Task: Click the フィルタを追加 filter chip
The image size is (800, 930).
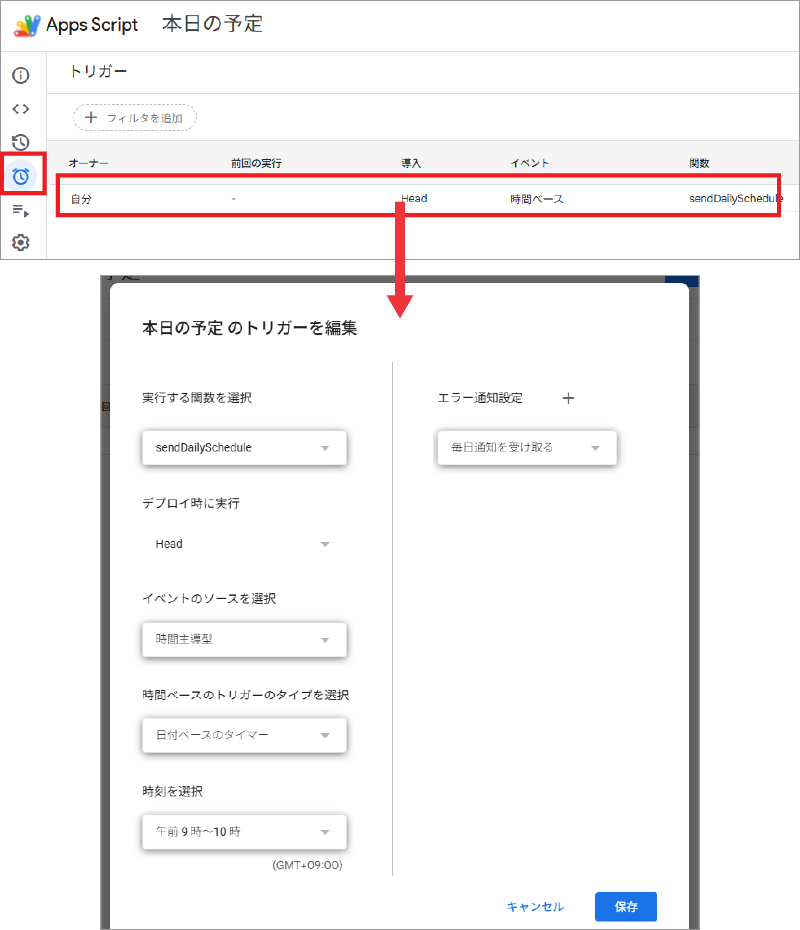Action: pos(135,117)
